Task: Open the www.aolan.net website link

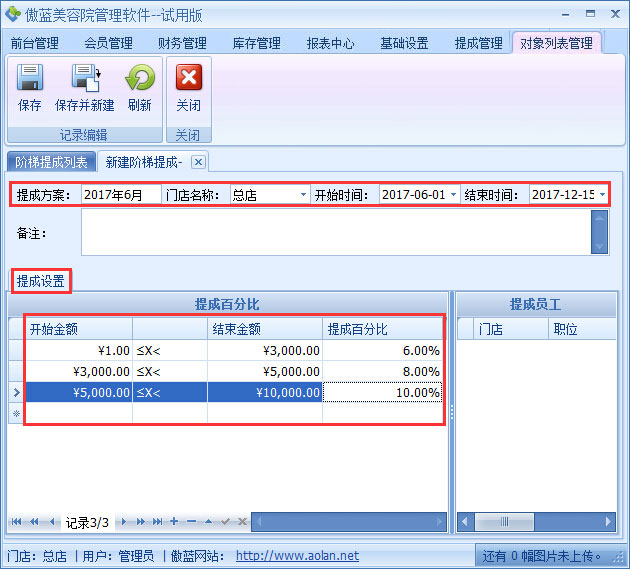Action: [297, 556]
